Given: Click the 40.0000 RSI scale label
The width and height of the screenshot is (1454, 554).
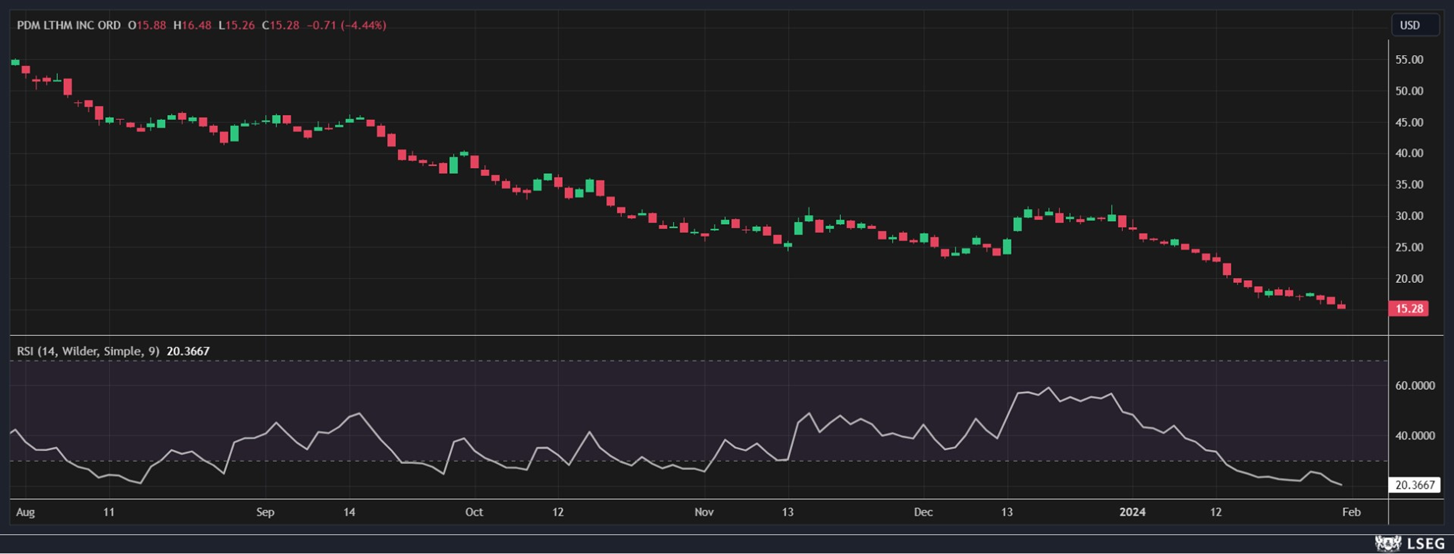Looking at the screenshot, I should coord(1415,436).
